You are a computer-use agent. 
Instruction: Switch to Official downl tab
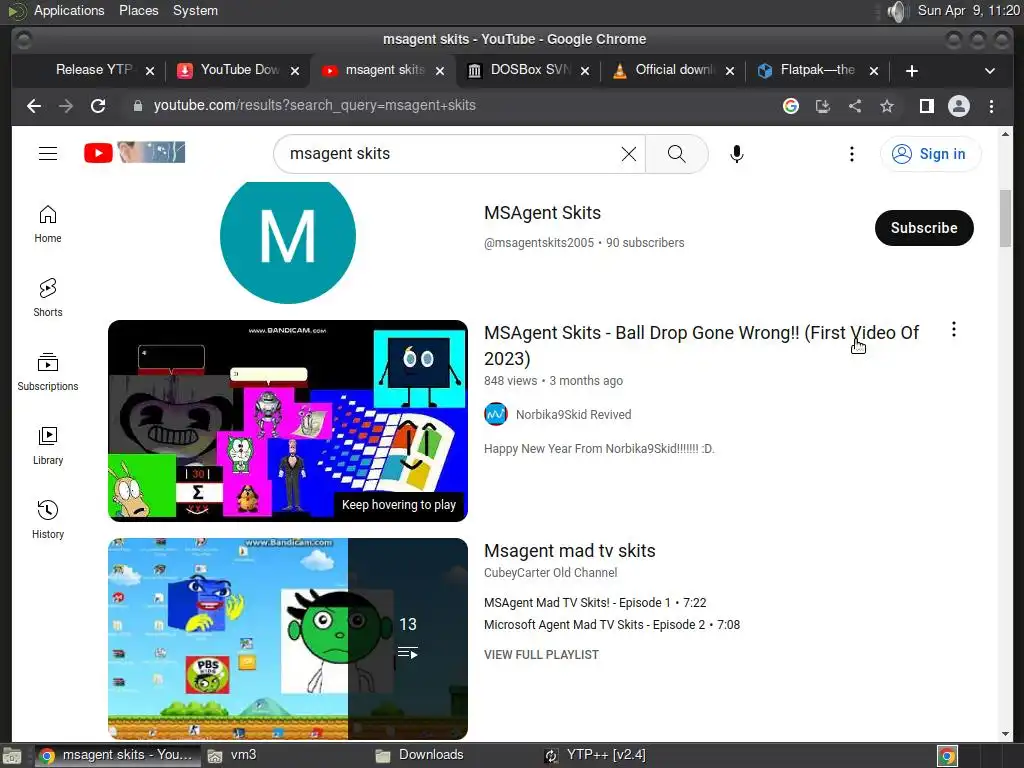coord(674,70)
